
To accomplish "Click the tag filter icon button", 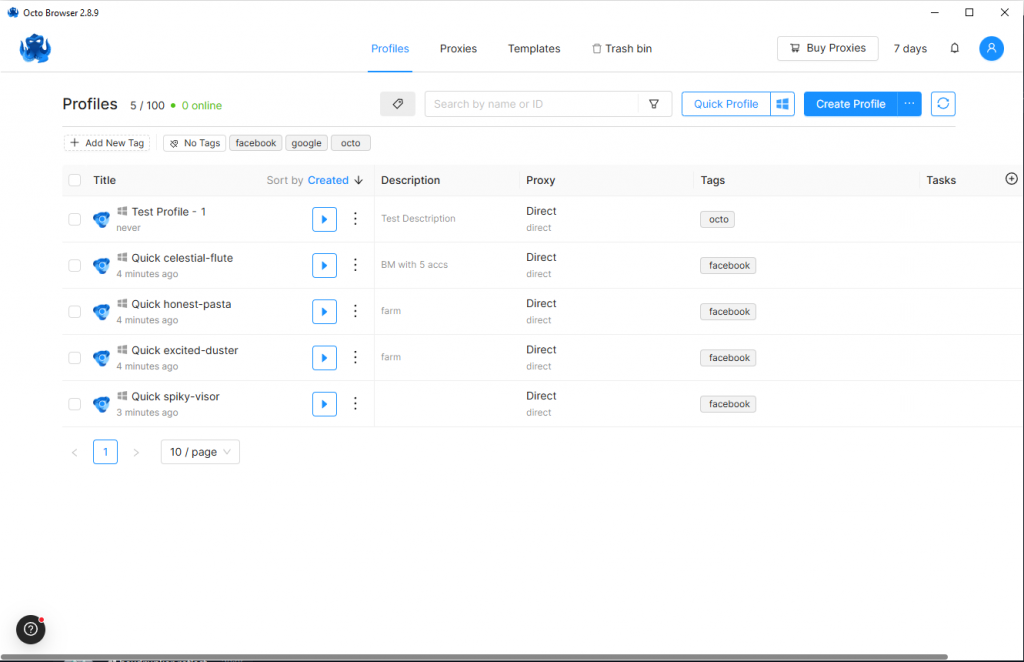I will [x=397, y=104].
